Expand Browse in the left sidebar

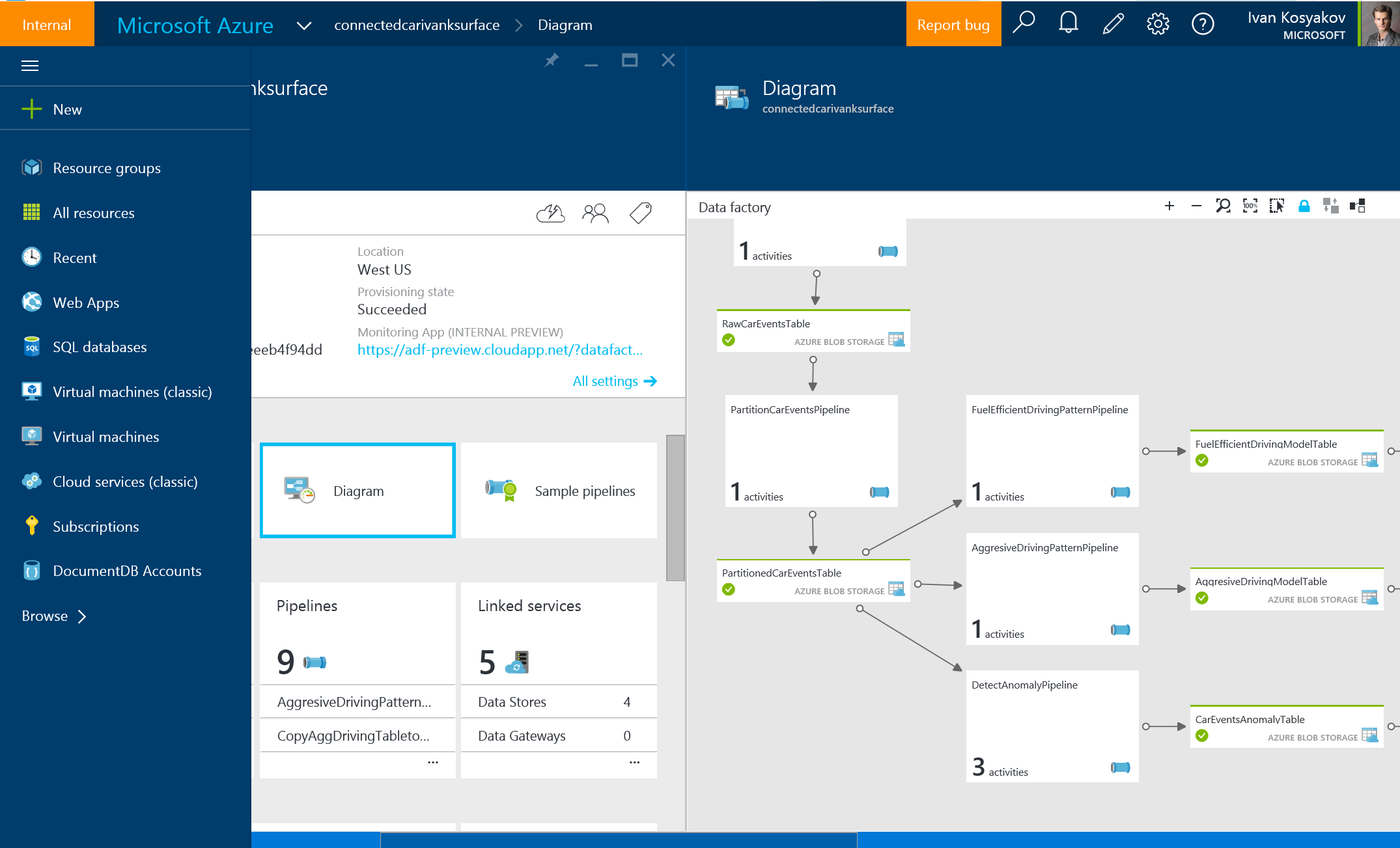point(53,616)
